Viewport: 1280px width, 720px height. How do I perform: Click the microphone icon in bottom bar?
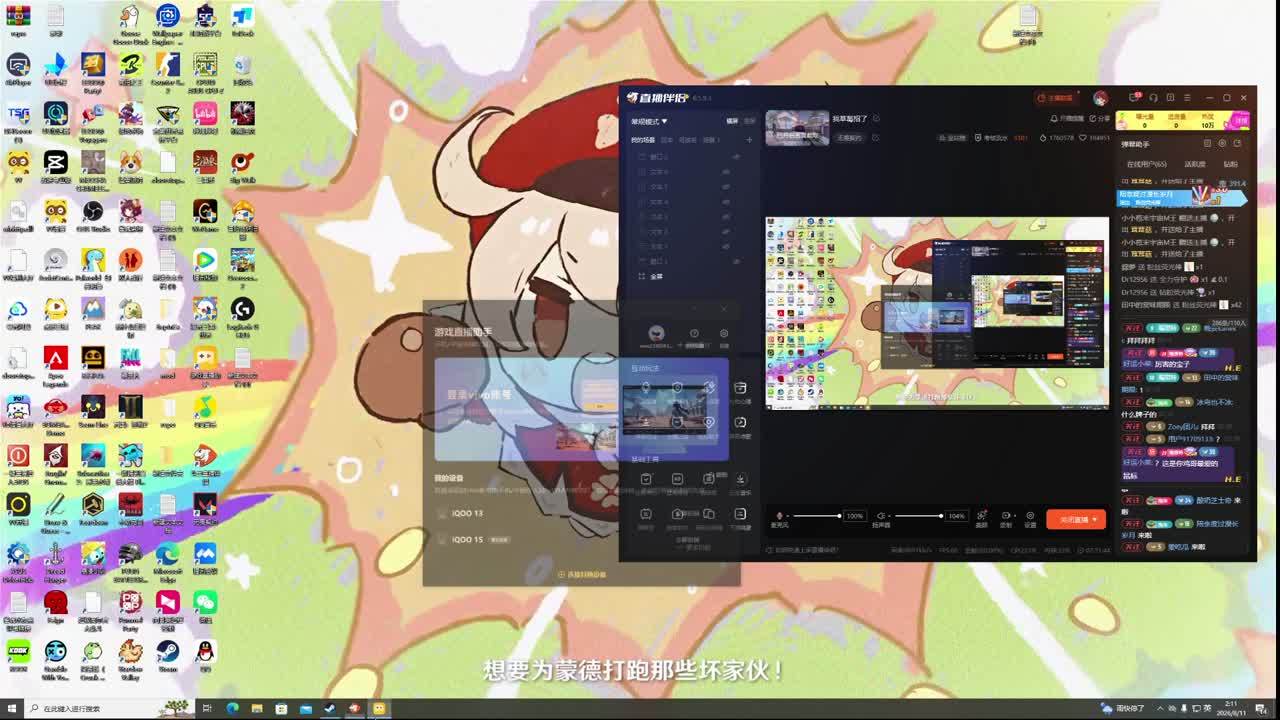[x=779, y=516]
